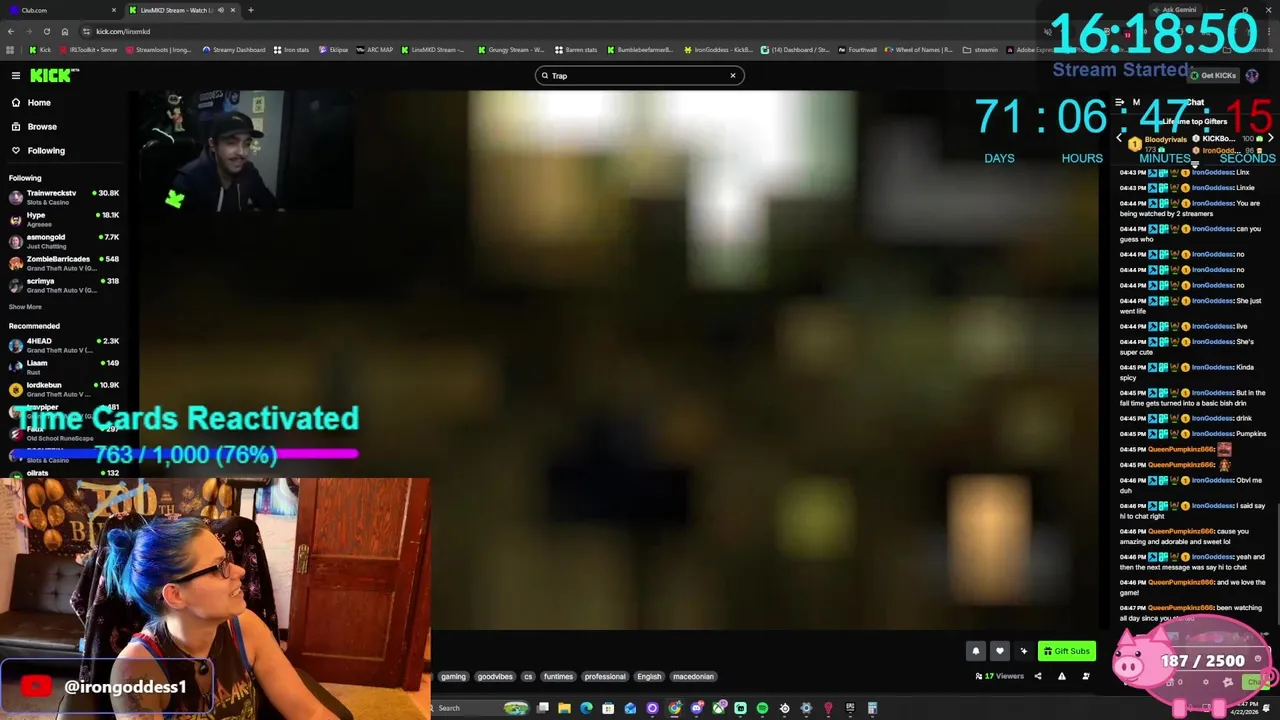Open oilrats recommended channel
This screenshot has width=1280, height=720.
click(64, 473)
